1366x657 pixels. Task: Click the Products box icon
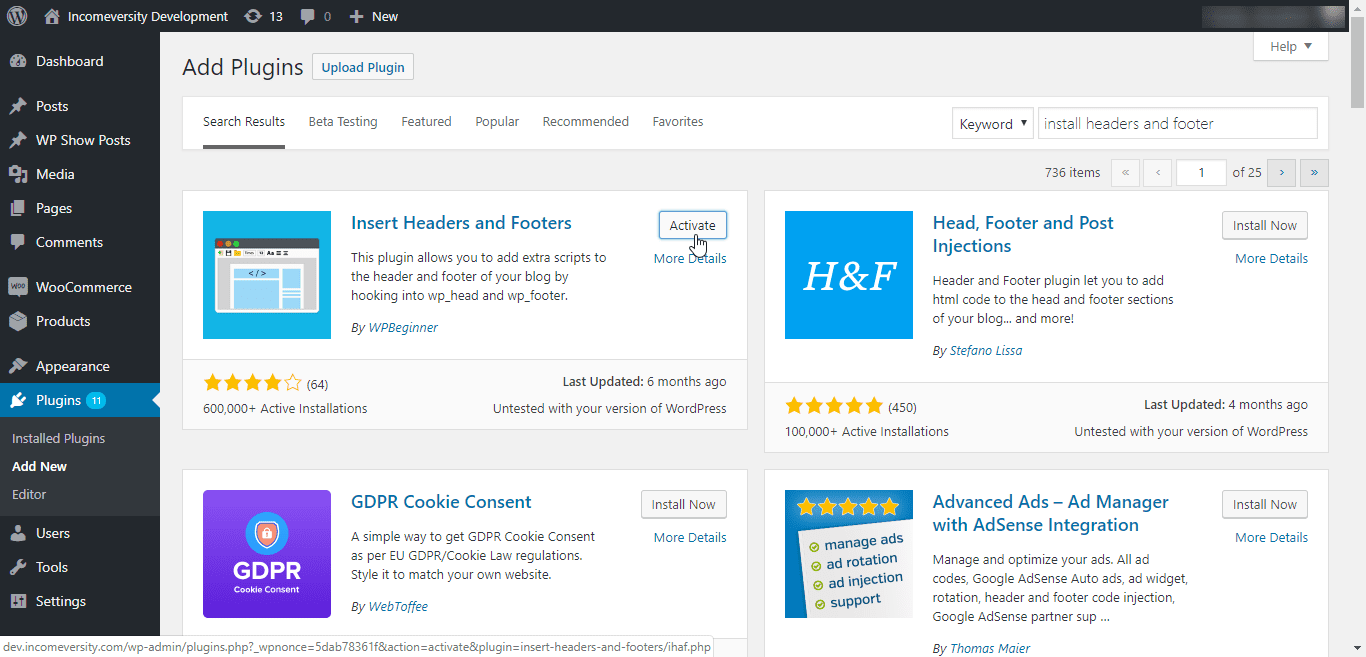18,321
